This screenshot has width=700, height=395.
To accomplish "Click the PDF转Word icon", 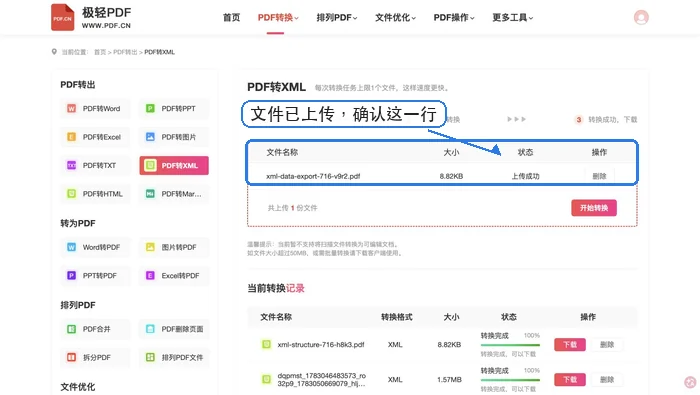I will click(x=71, y=108).
